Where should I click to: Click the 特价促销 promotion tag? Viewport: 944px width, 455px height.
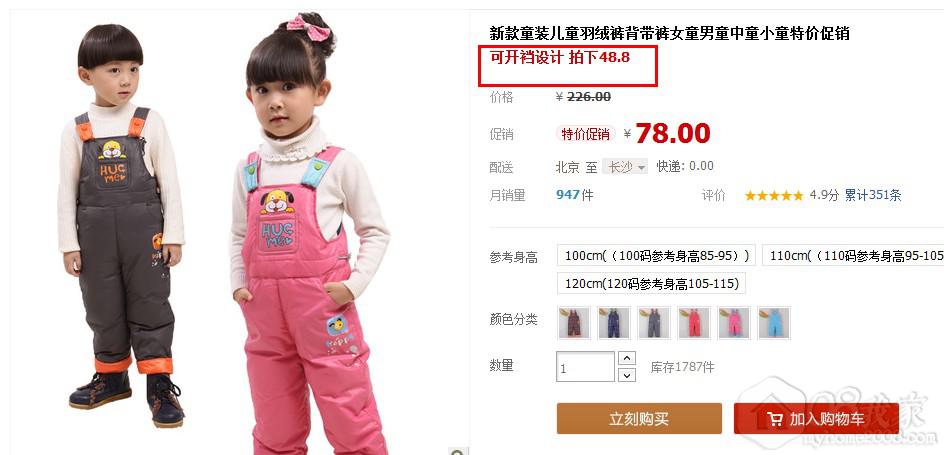coord(585,134)
